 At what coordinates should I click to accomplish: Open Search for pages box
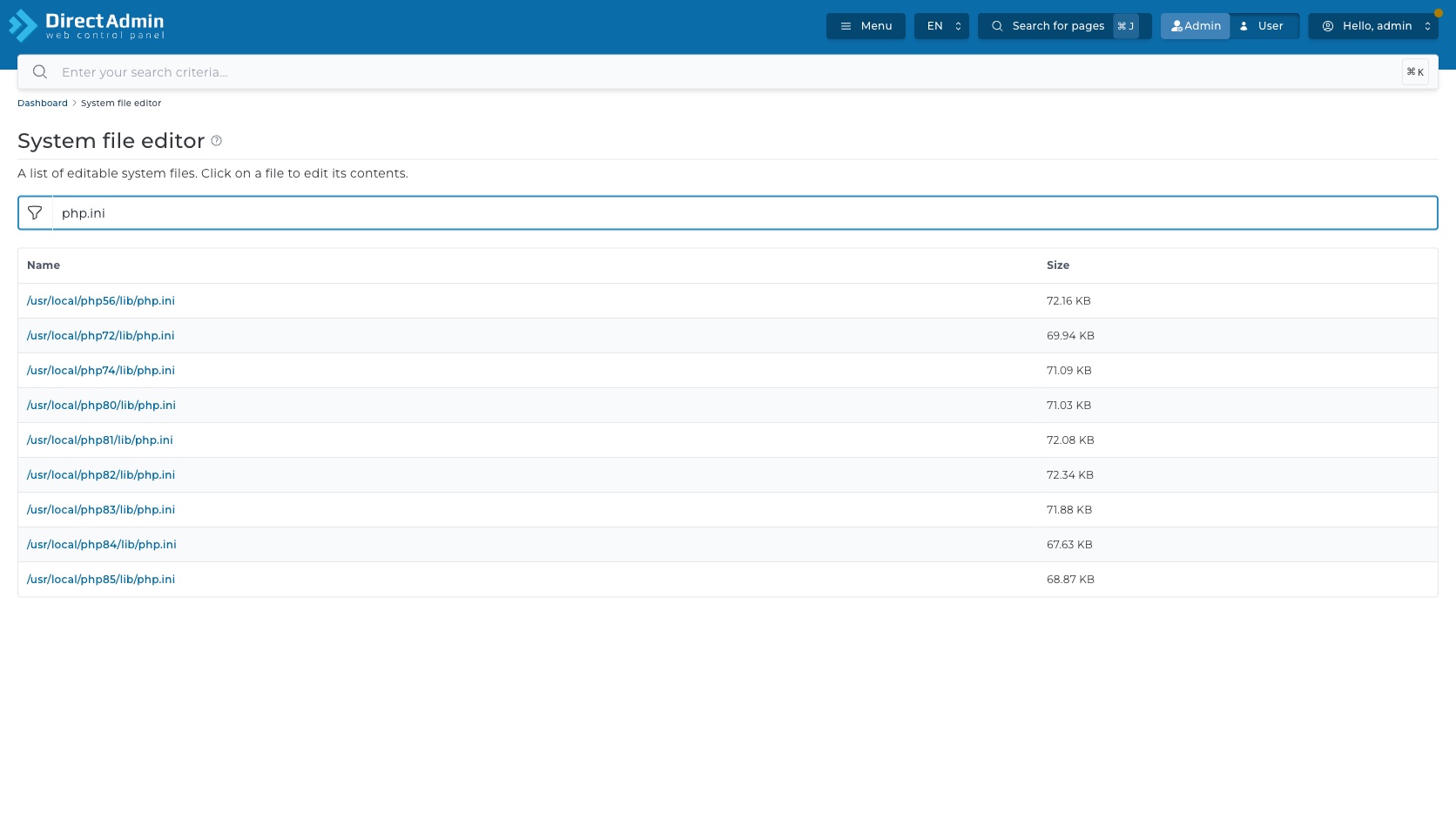click(1064, 26)
